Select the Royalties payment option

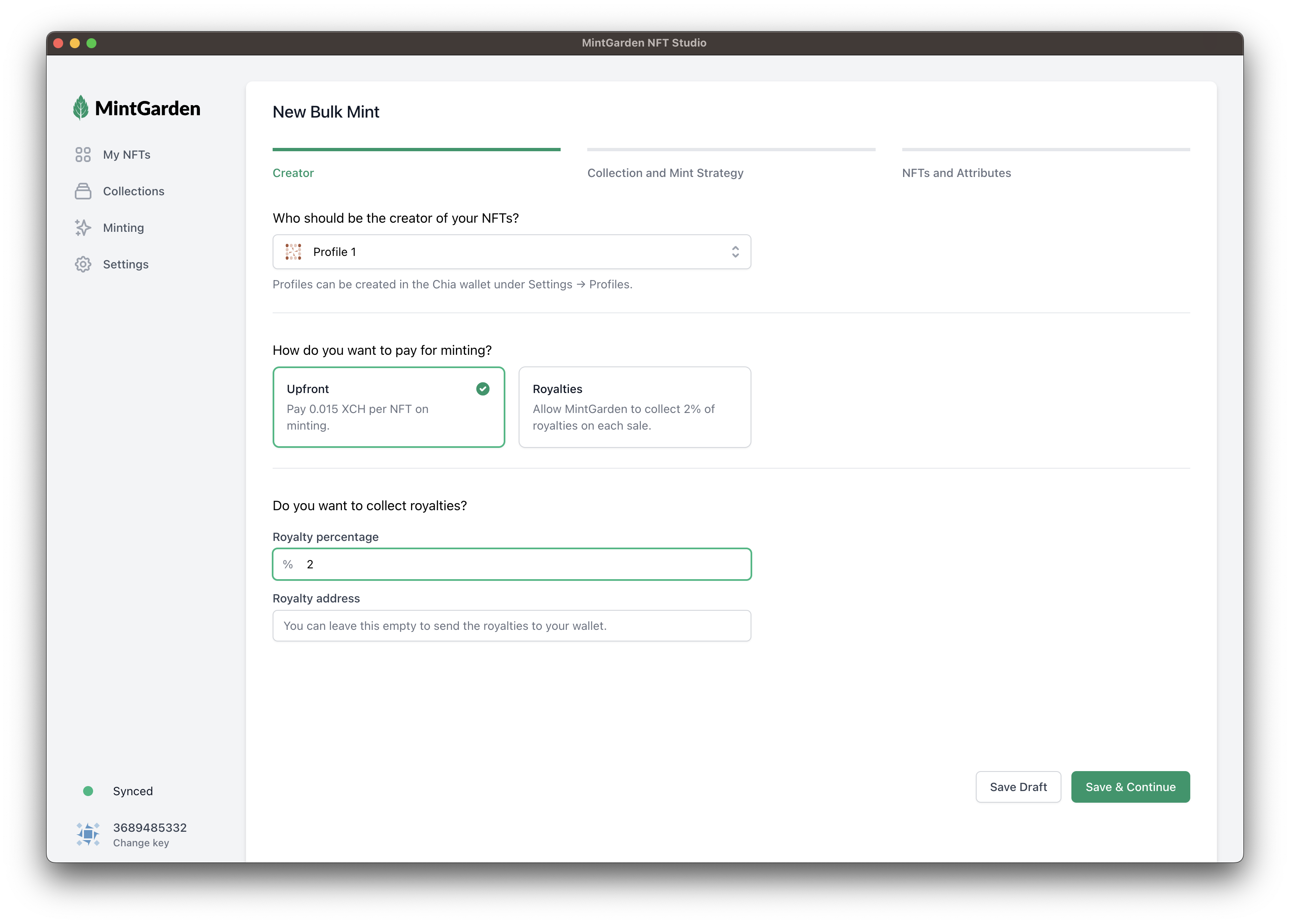coord(634,407)
